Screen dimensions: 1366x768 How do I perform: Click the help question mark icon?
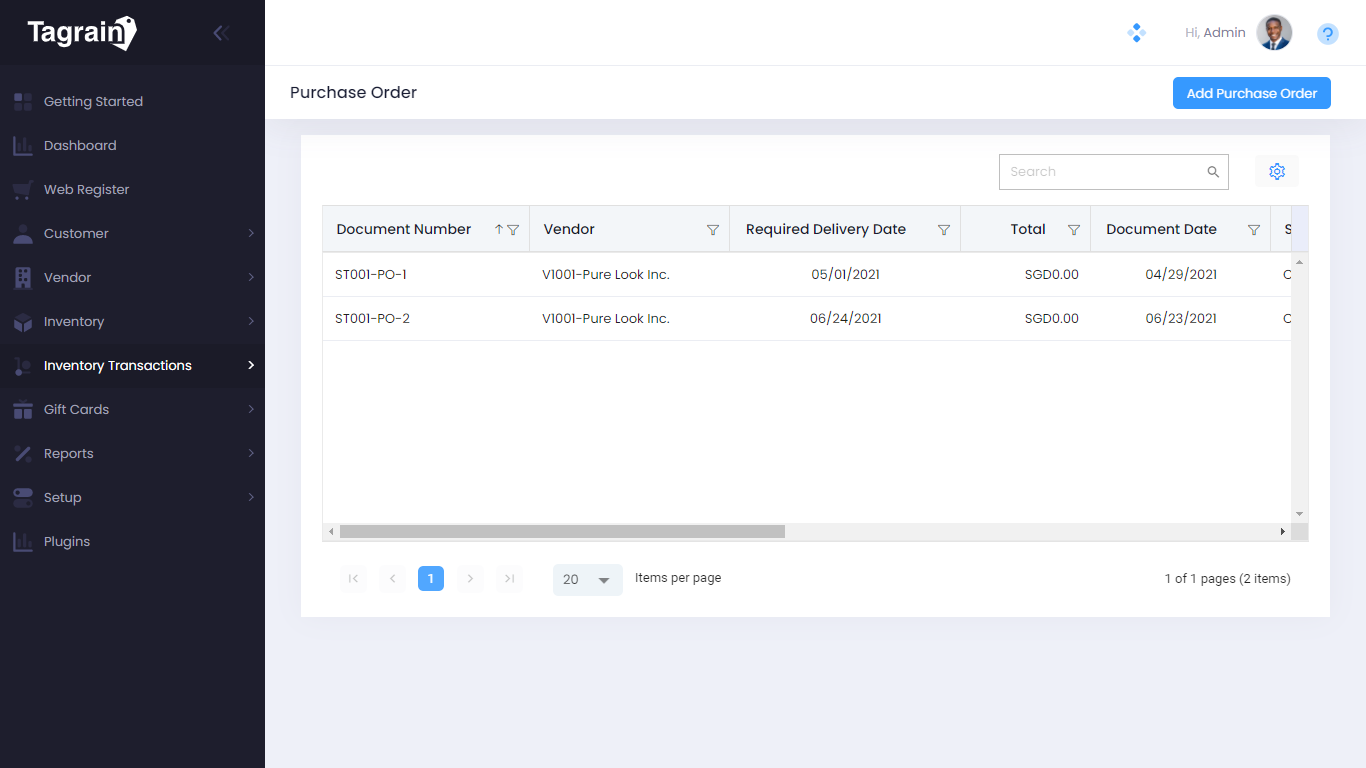point(1327,34)
